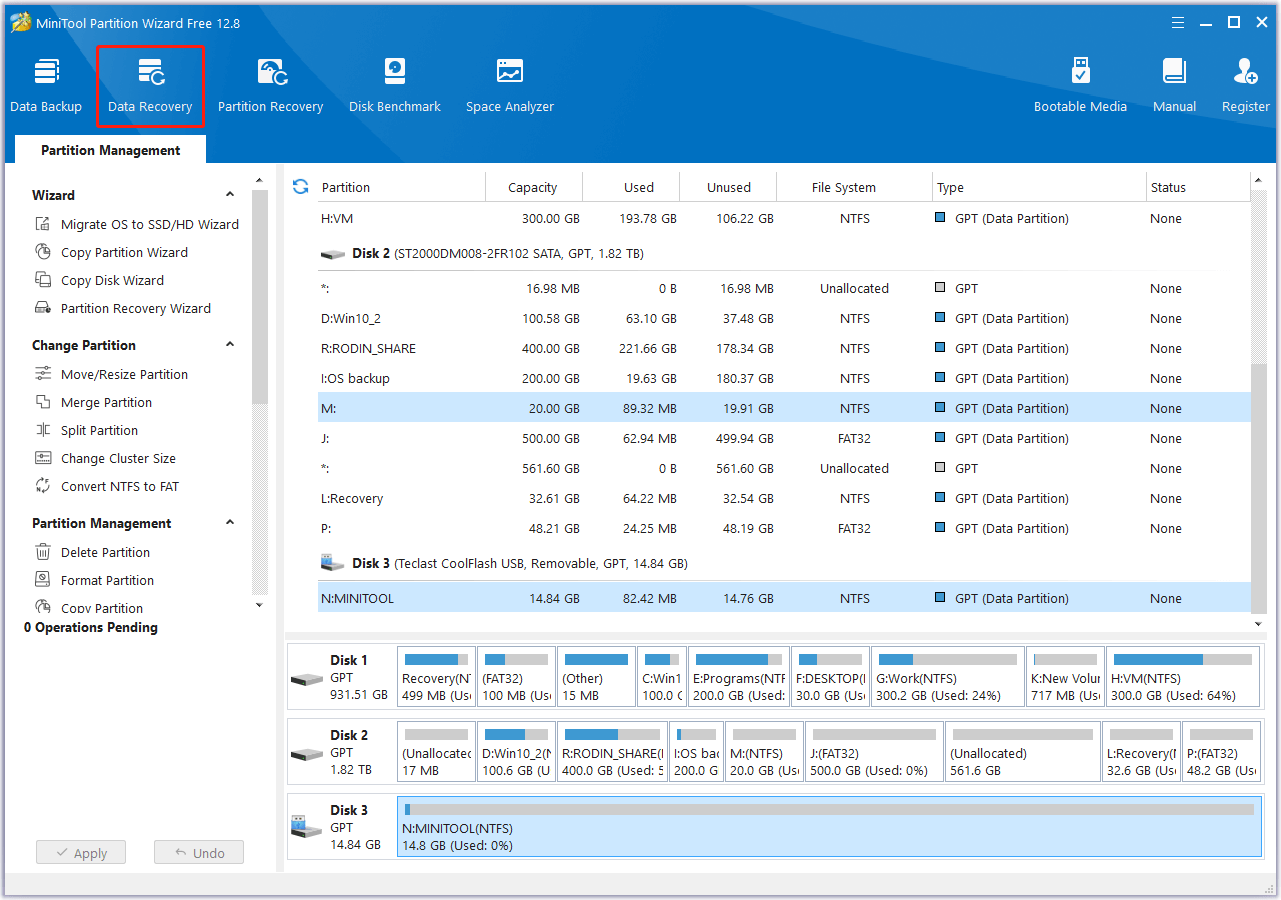Select the N:MINITOOL partition row
The height and width of the screenshot is (900, 1281).
[x=782, y=598]
